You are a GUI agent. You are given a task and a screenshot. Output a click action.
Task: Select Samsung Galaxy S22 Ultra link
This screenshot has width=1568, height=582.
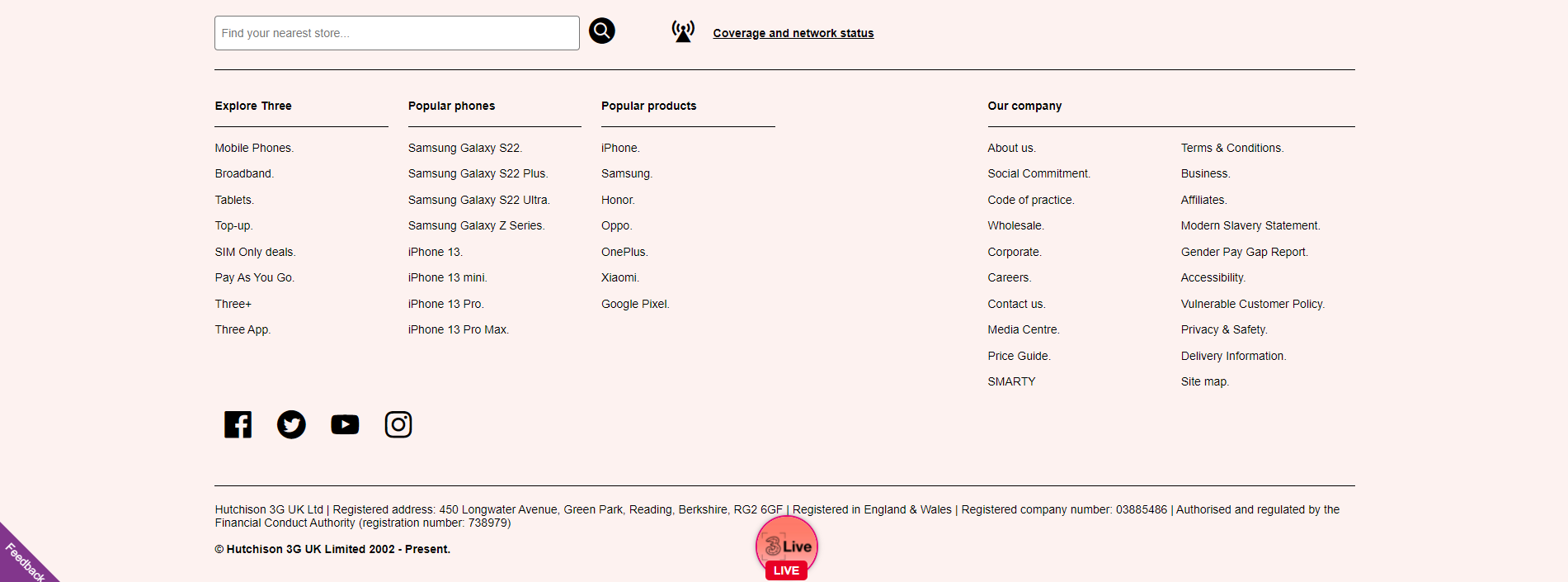(x=478, y=200)
